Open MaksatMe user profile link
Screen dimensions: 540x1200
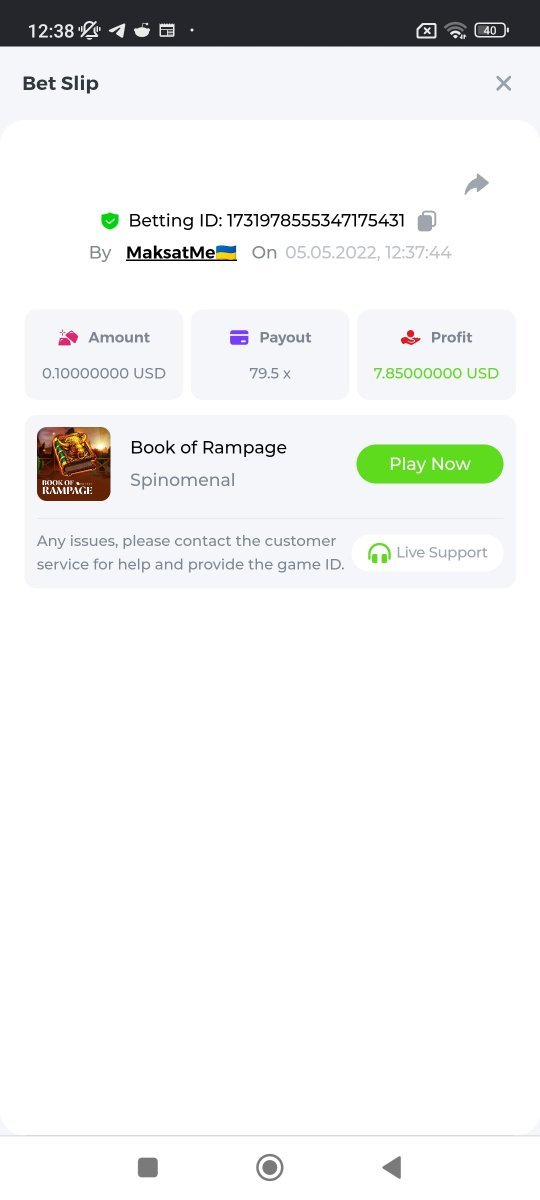click(x=181, y=253)
